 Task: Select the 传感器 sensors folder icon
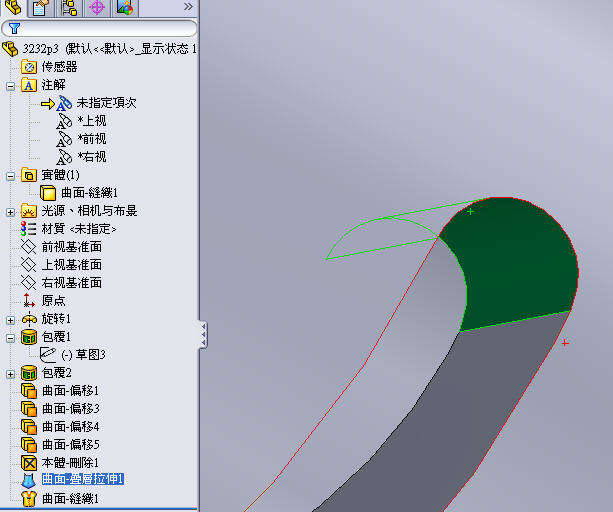tap(29, 67)
